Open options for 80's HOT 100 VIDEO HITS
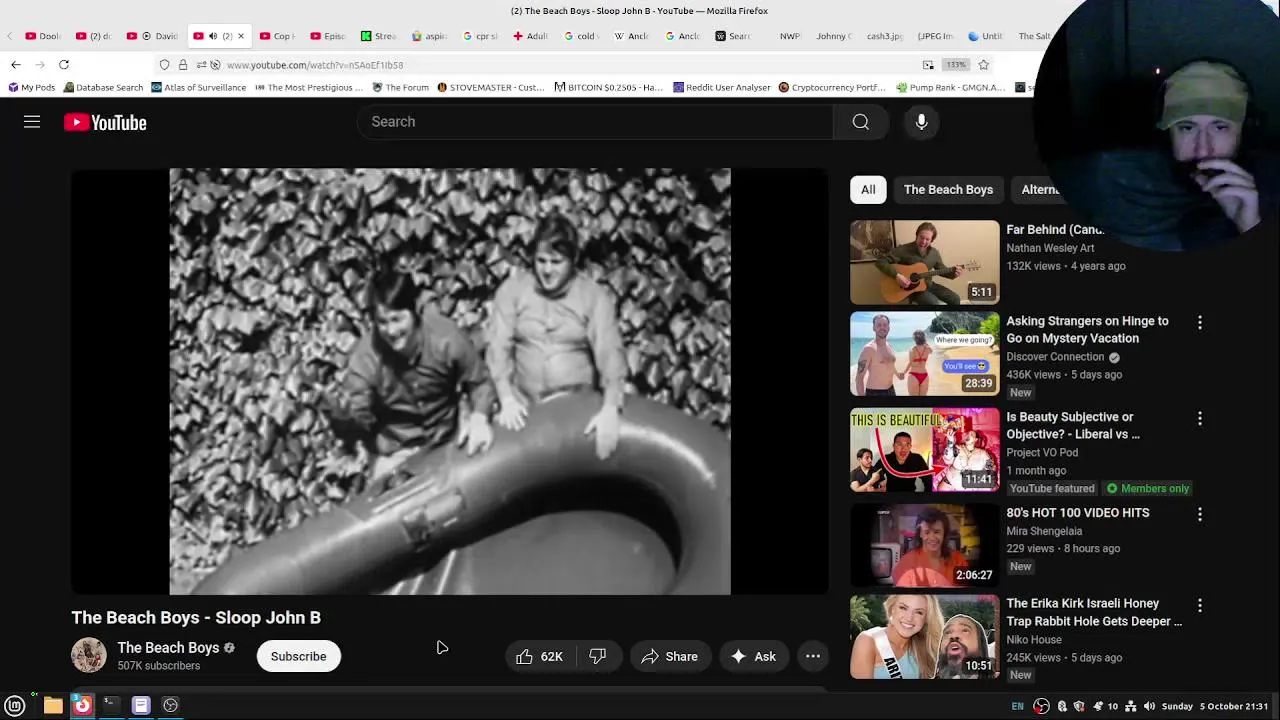This screenshot has height=720, width=1280. 1200,514
